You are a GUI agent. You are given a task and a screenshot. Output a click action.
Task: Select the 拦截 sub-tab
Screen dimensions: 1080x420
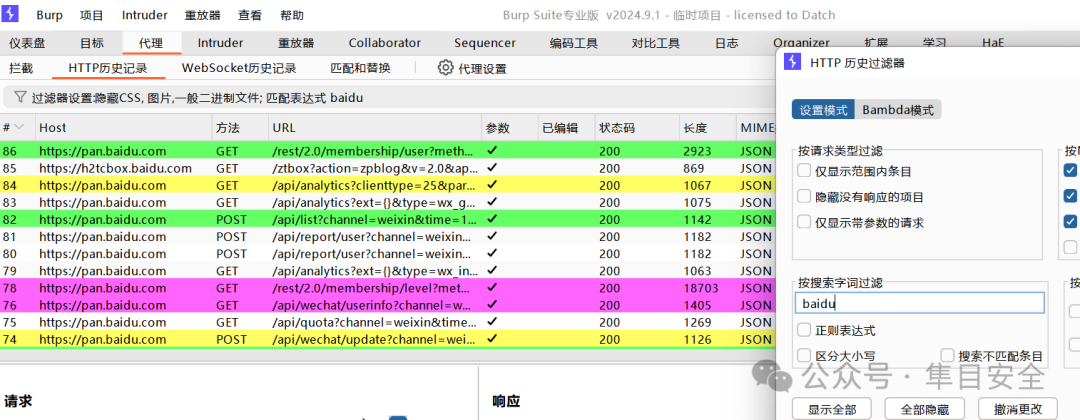[21, 68]
